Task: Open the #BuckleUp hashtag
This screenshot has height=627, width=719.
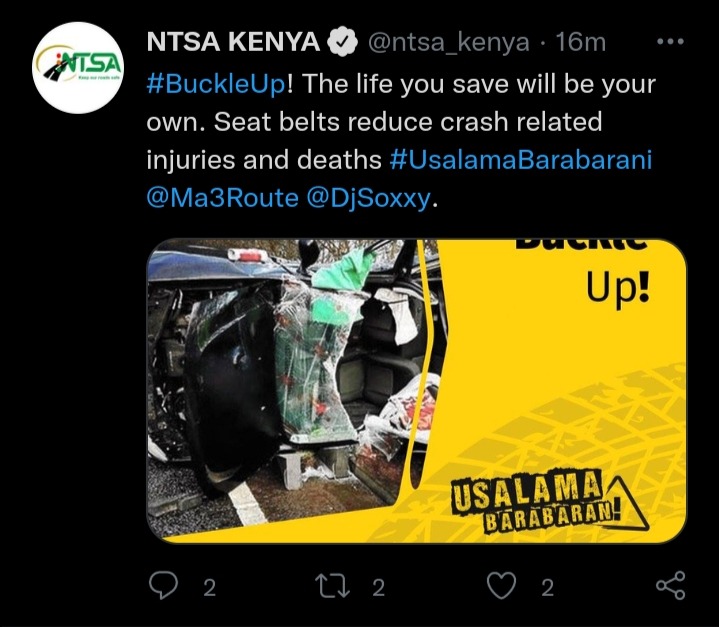Action: tap(216, 84)
